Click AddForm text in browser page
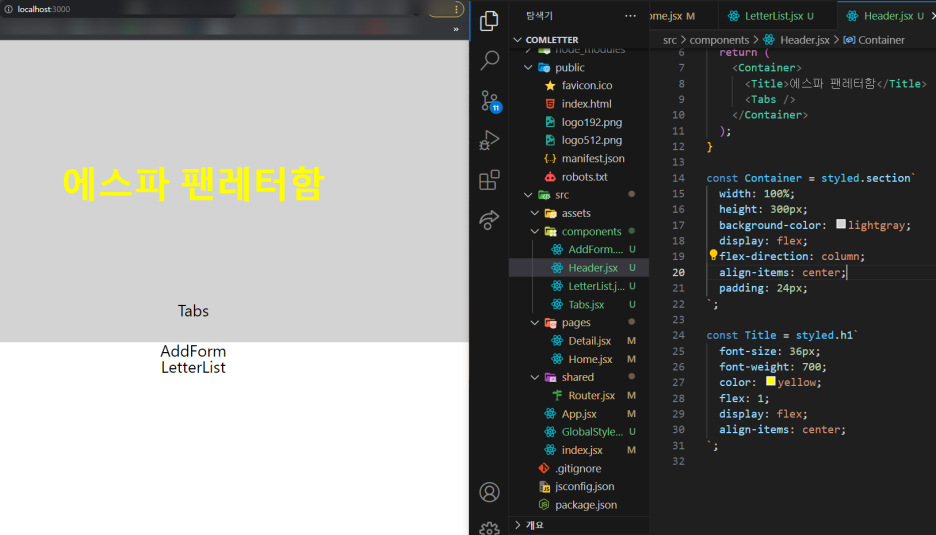The height and width of the screenshot is (535, 936). coord(193,351)
